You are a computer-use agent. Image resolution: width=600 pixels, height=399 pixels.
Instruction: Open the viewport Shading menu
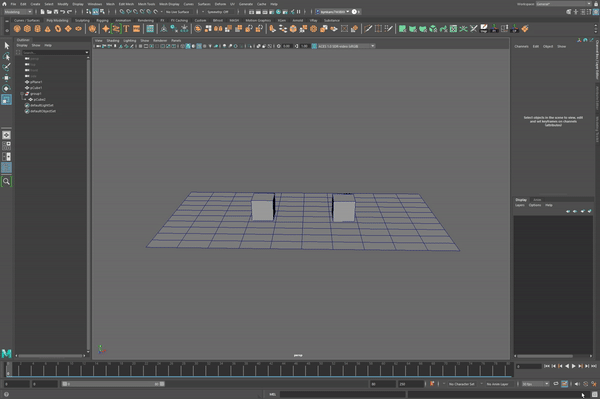(x=113, y=41)
